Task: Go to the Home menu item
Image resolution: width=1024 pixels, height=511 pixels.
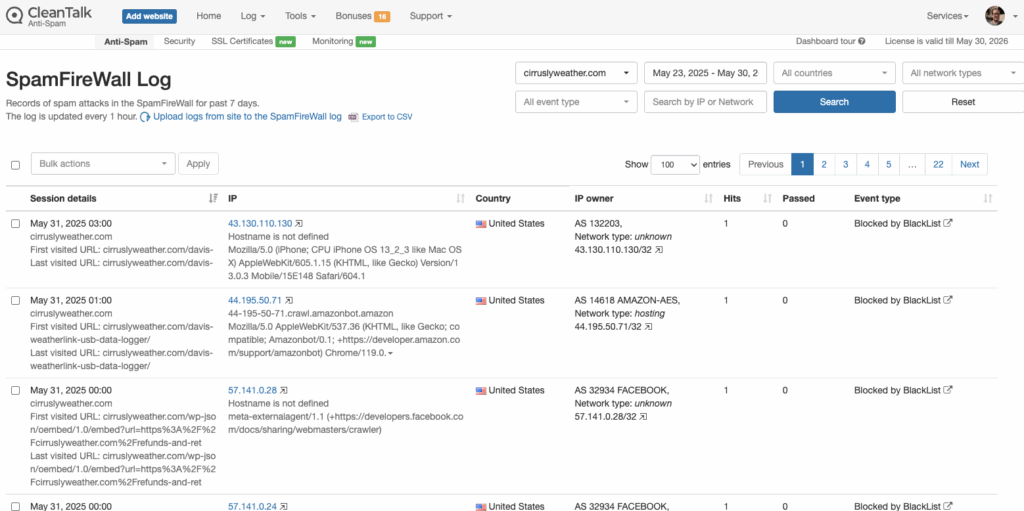Action: (208, 16)
